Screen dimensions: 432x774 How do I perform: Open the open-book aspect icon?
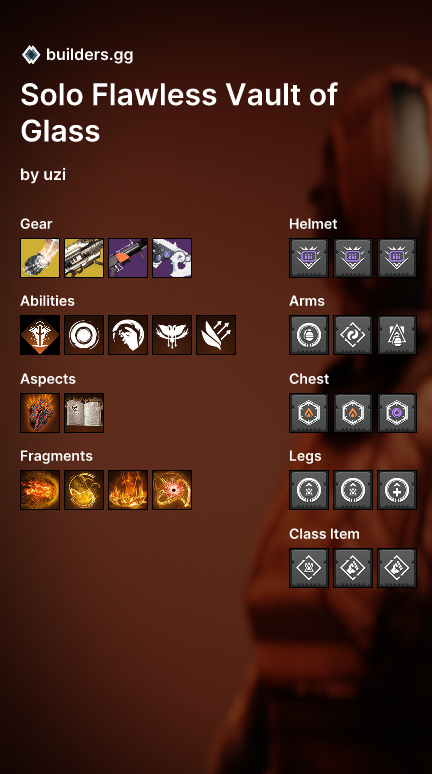[x=84, y=413]
